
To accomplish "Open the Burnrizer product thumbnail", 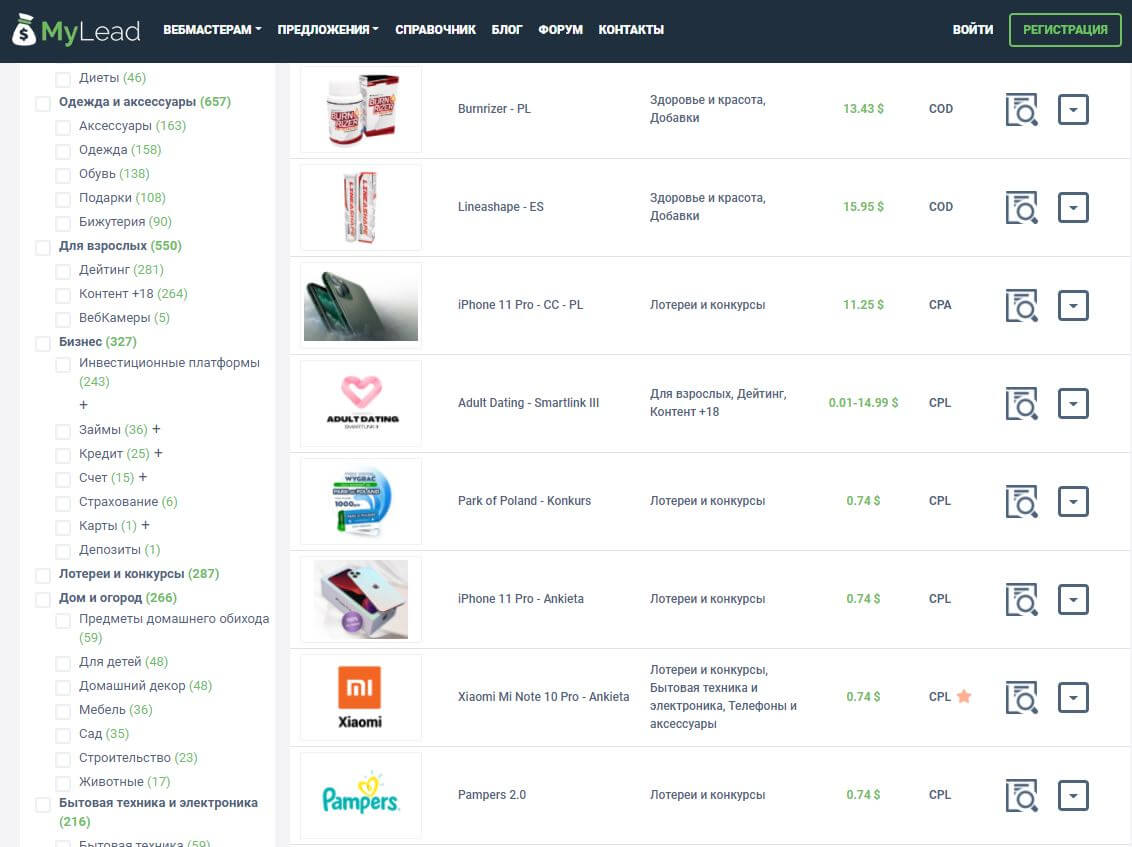I will coord(360,109).
